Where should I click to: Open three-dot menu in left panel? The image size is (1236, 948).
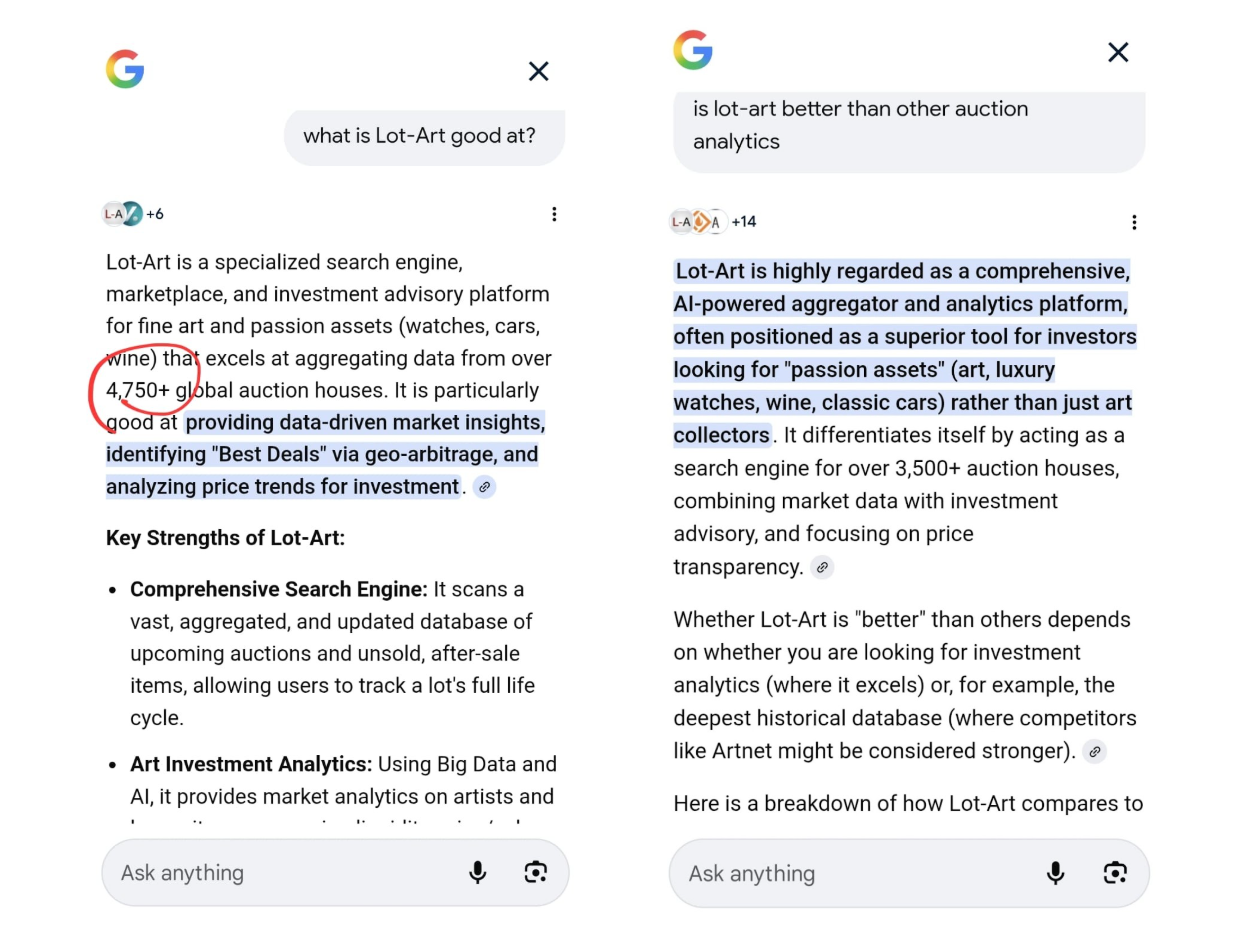point(554,214)
